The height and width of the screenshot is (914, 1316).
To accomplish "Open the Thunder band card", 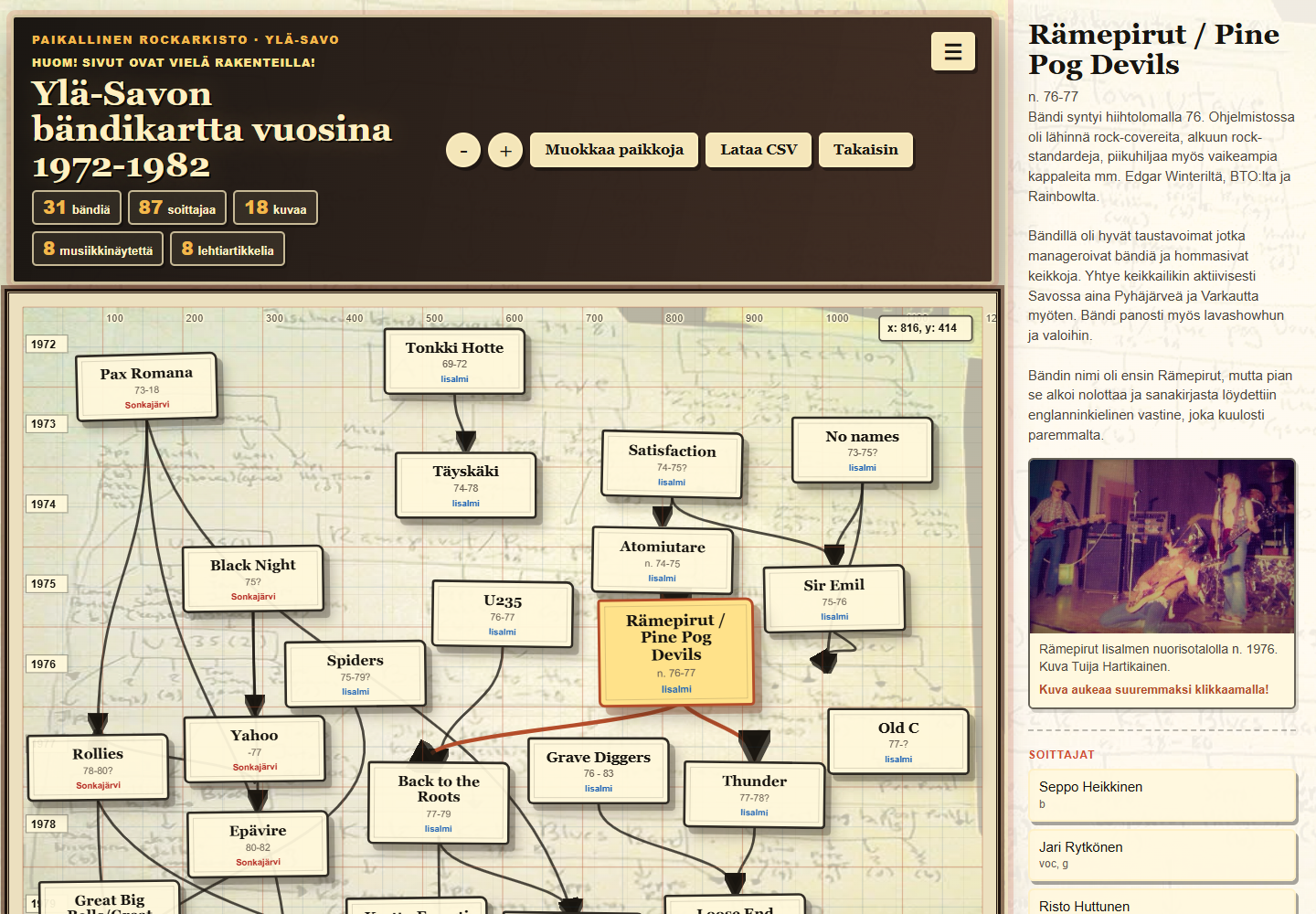I will (754, 795).
